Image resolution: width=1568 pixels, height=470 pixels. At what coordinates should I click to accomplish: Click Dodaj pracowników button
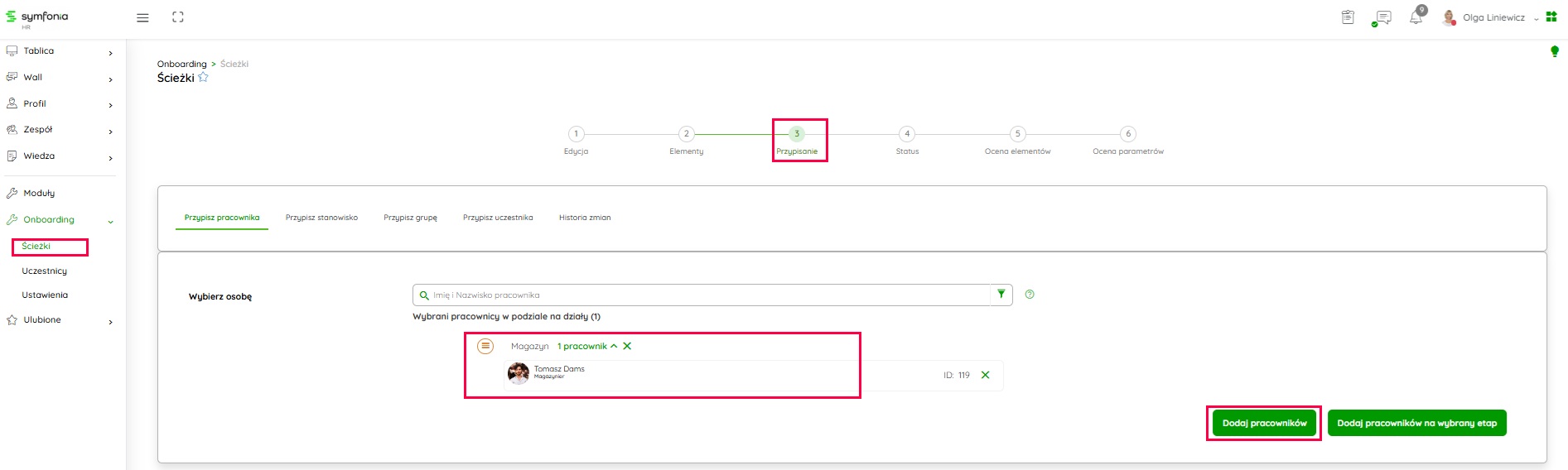click(x=1264, y=423)
